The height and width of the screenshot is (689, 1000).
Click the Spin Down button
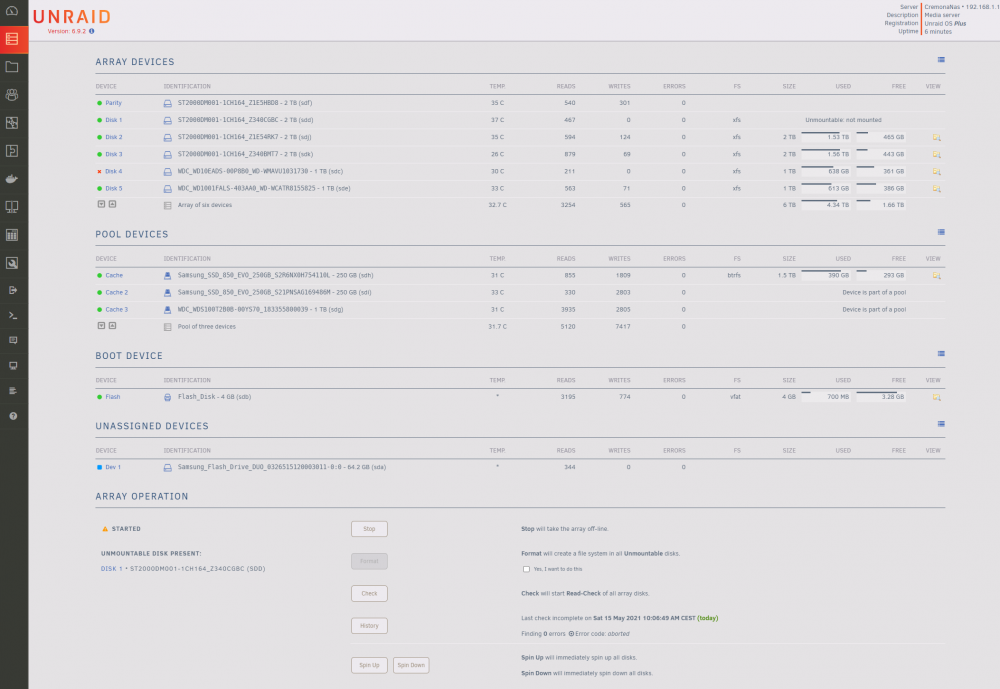point(411,665)
